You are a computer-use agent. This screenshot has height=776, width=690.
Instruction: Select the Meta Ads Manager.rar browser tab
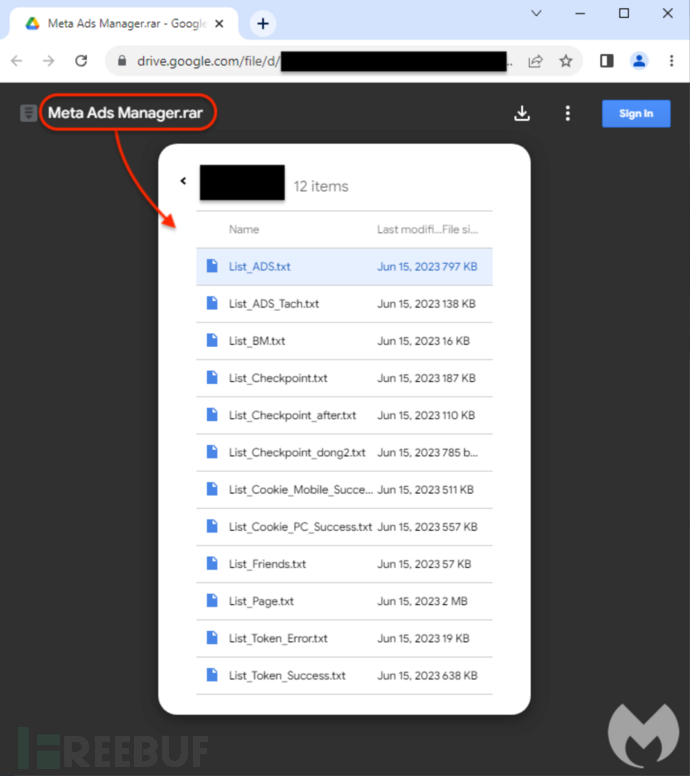(120, 23)
